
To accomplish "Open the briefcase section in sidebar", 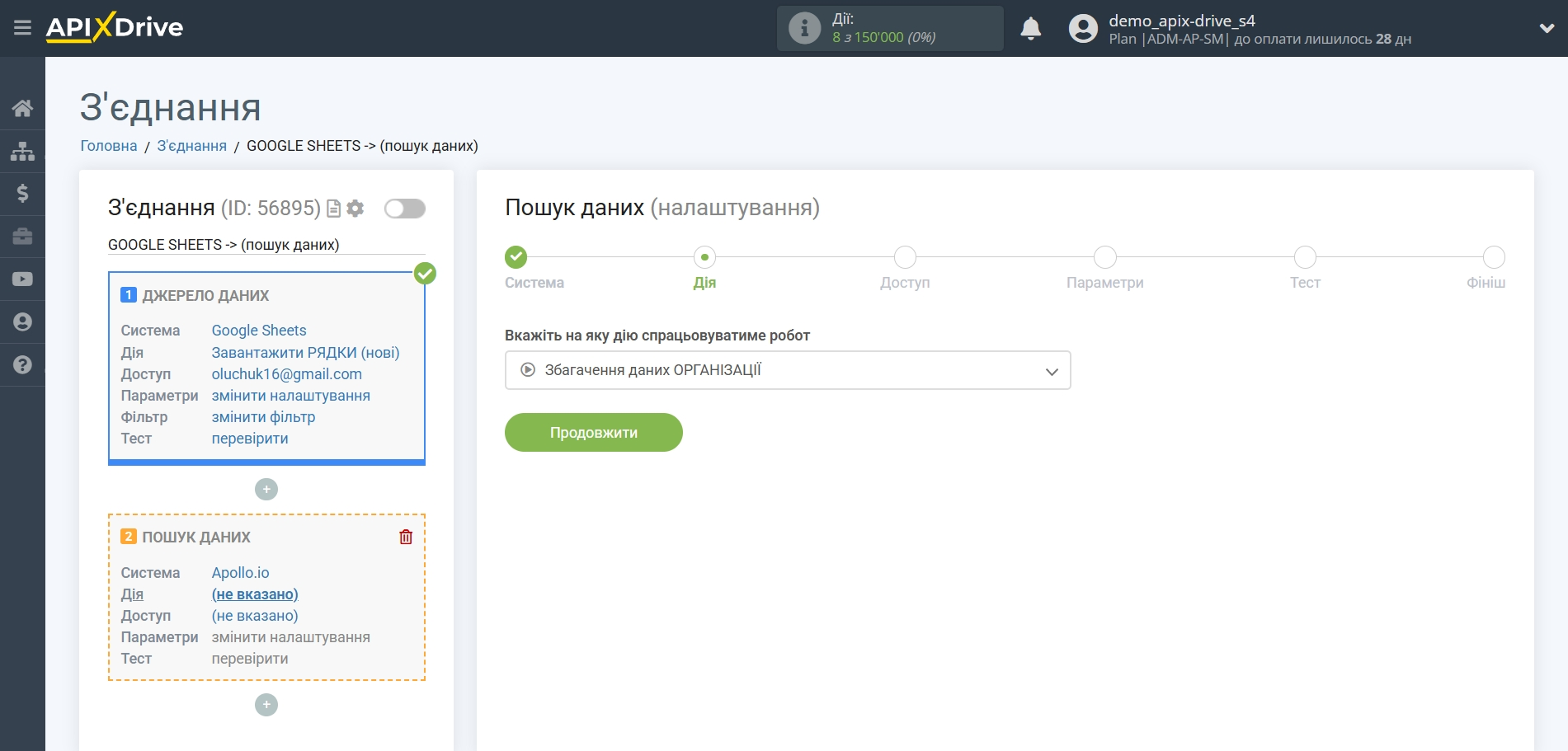I will [x=22, y=237].
